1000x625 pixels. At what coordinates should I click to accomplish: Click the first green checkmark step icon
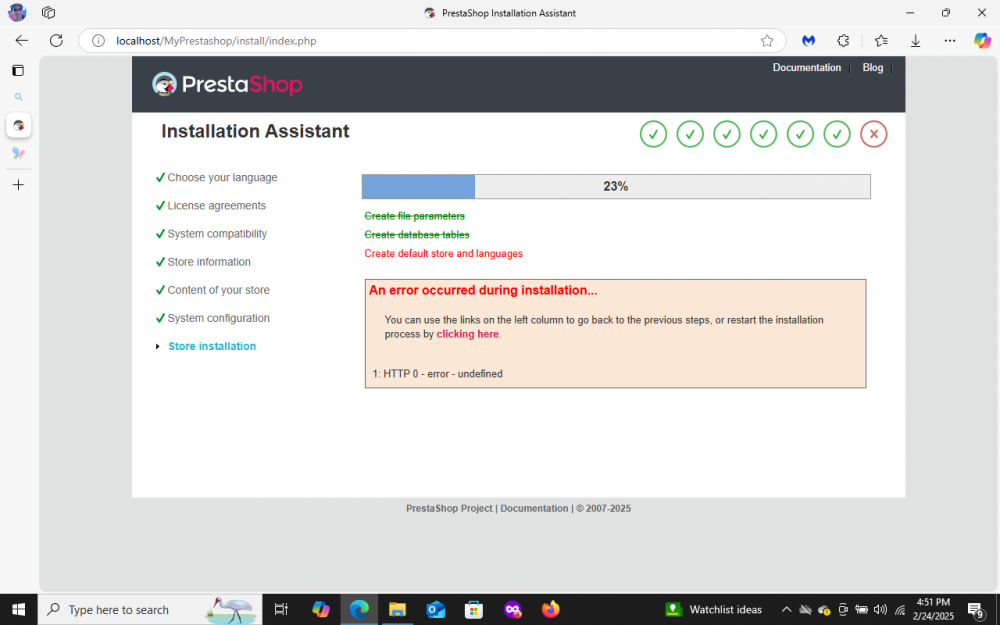(x=653, y=133)
